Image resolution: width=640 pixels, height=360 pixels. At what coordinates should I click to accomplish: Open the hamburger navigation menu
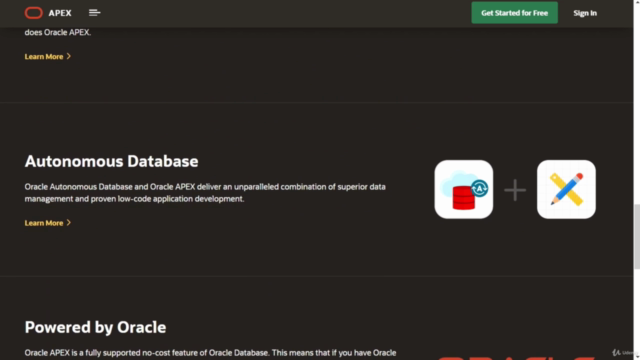tap(94, 13)
